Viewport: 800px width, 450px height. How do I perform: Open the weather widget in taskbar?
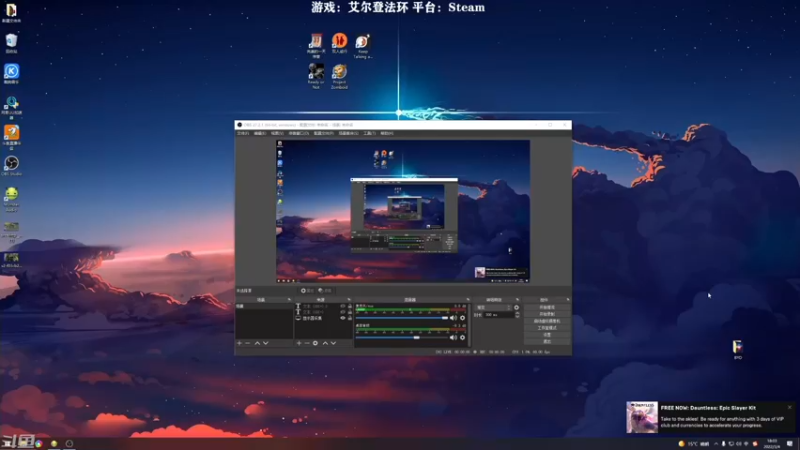click(694, 444)
